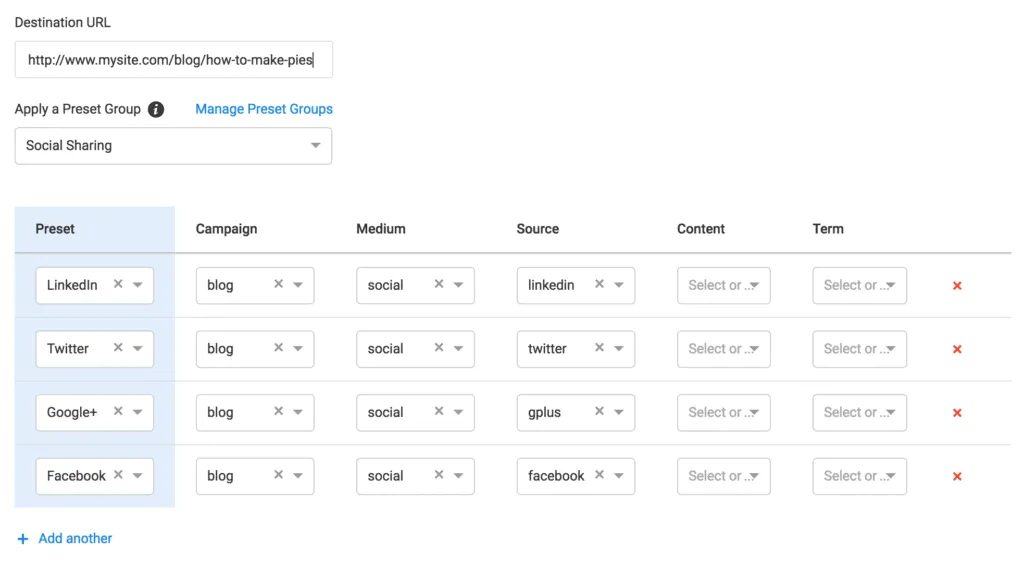Screen dimensions: 1024x565
Task: Click the Campaign column header
Action: coord(226,229)
